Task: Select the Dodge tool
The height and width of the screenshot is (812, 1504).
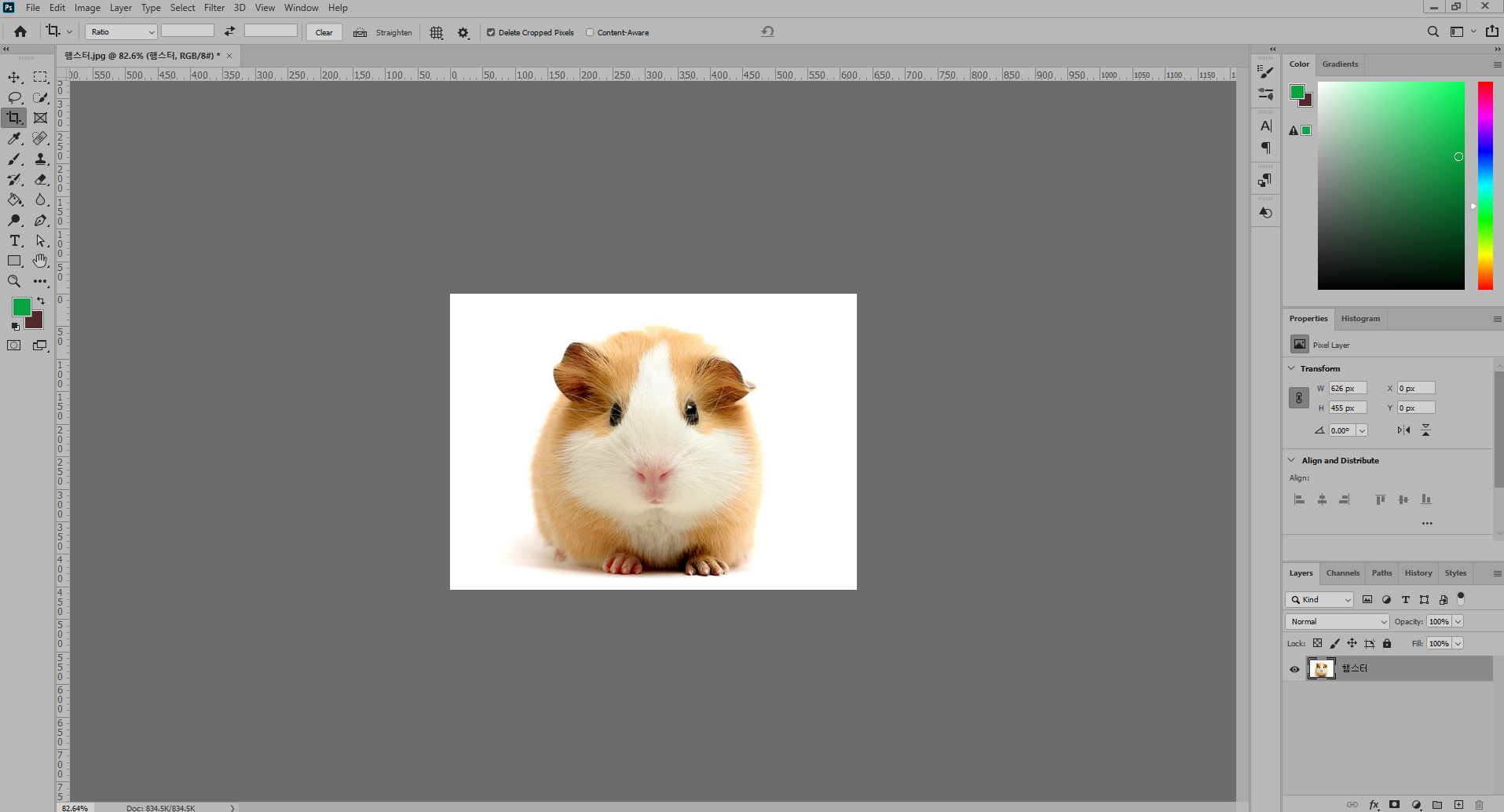Action: [x=14, y=220]
